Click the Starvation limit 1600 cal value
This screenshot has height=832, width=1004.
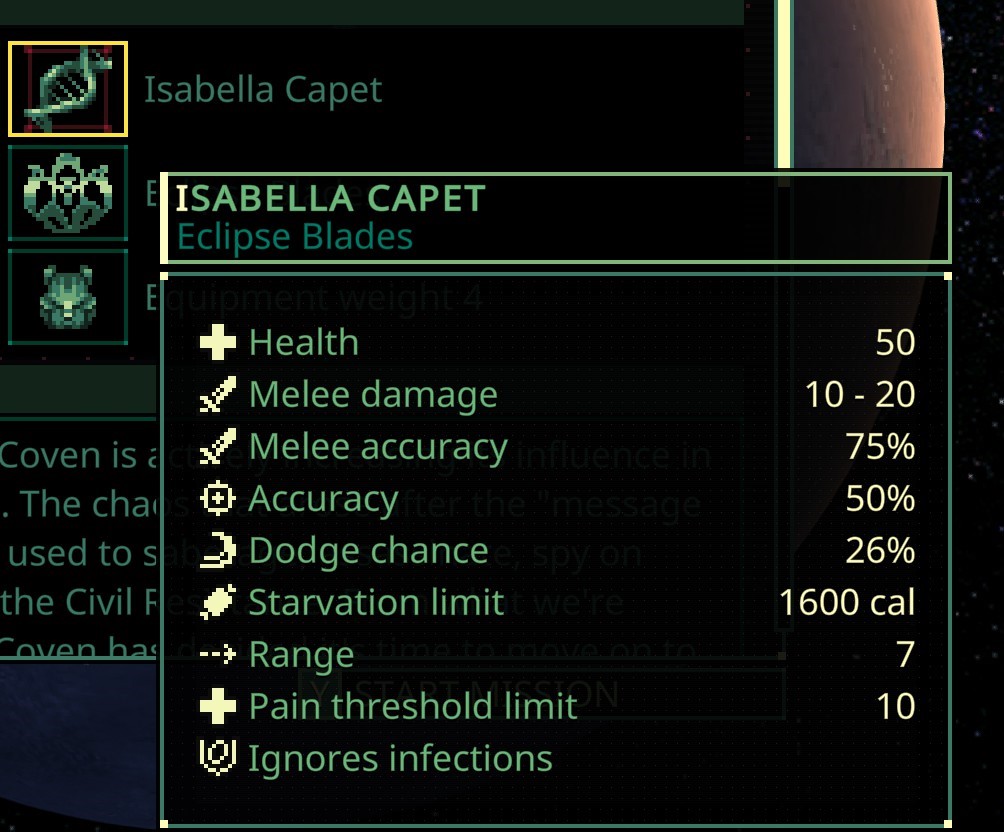coord(847,603)
